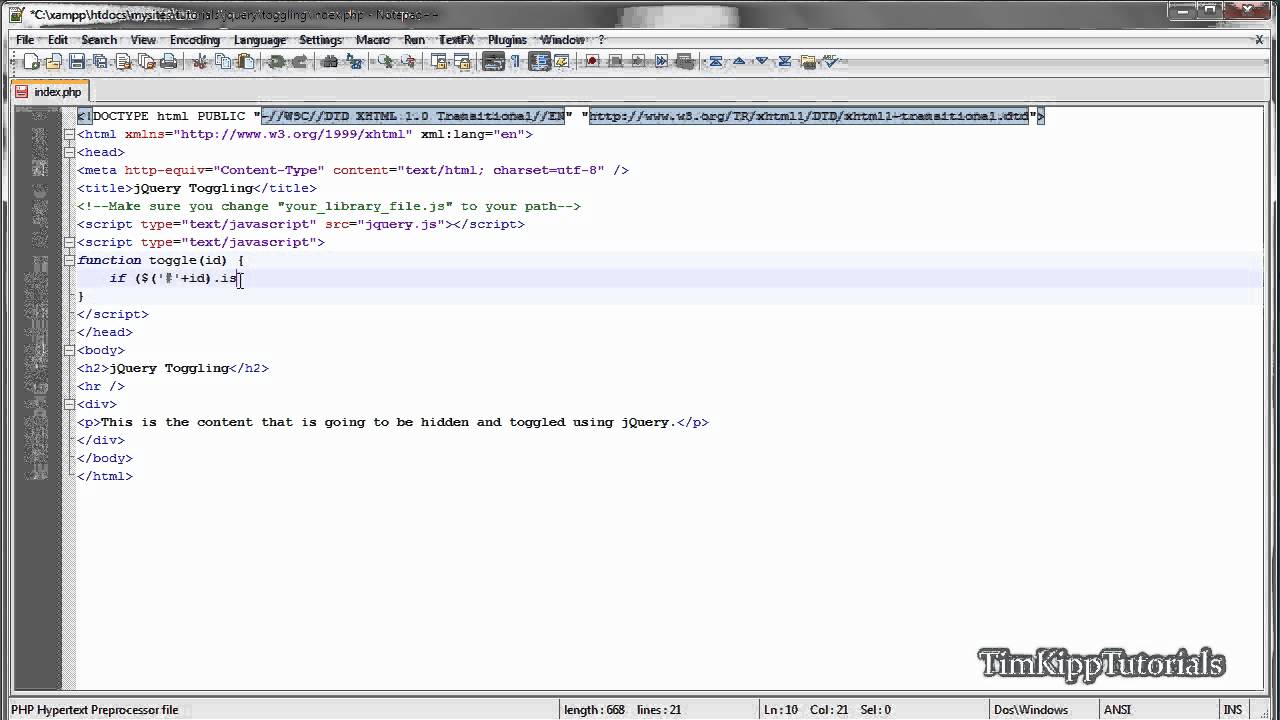The width and height of the screenshot is (1280, 720).
Task: Click the Close All toolbar icon
Action: click(x=146, y=62)
